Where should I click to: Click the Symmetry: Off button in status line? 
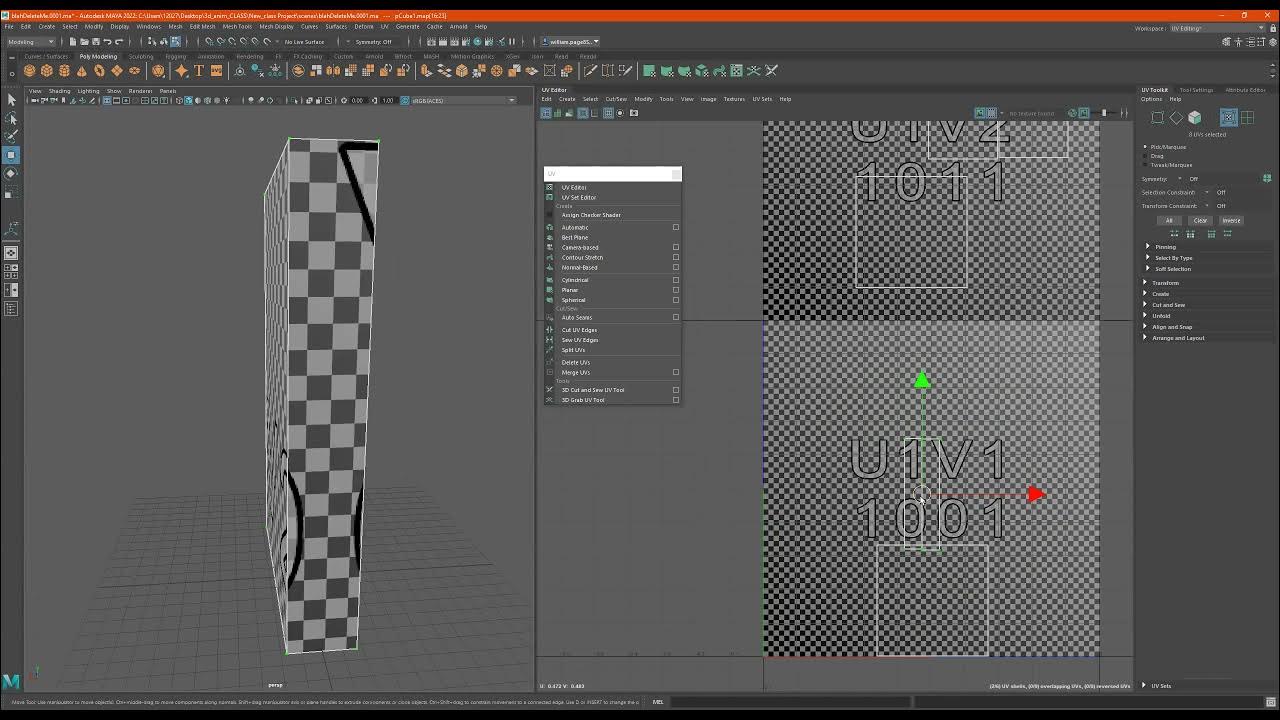click(x=373, y=42)
